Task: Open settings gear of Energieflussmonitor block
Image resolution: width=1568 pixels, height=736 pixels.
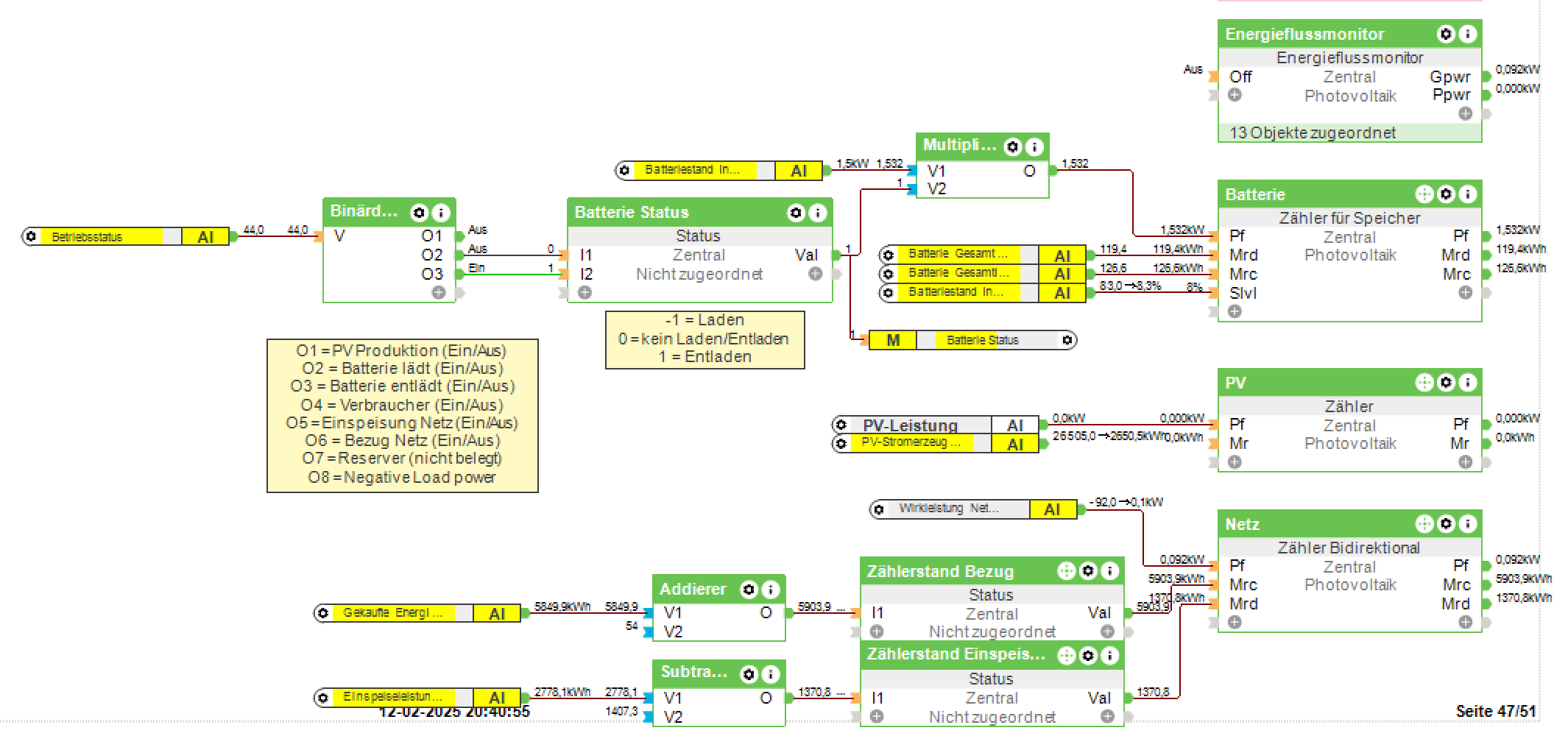Action: (1446, 34)
